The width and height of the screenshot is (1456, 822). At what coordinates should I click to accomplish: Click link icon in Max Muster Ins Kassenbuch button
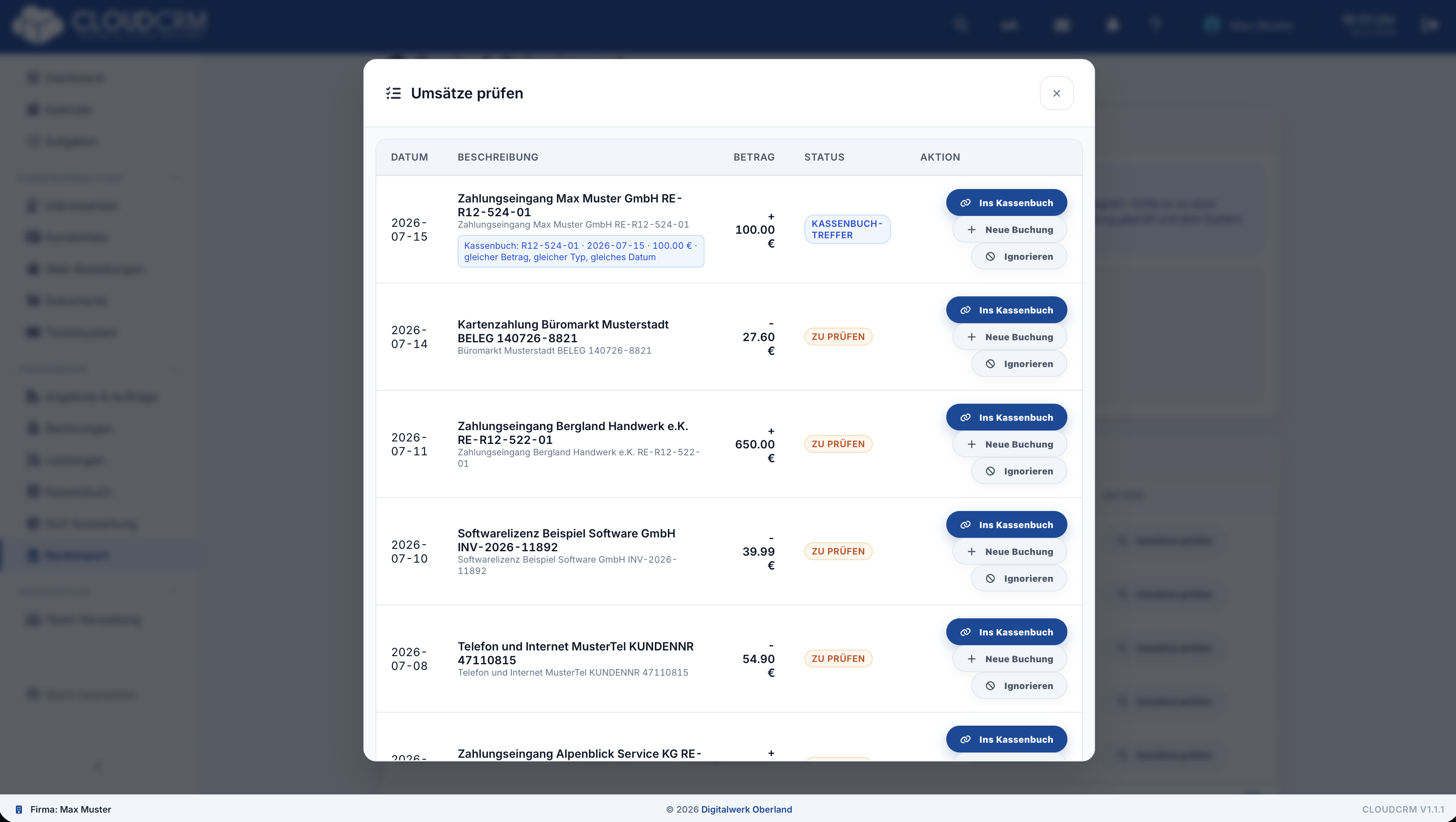(x=965, y=203)
